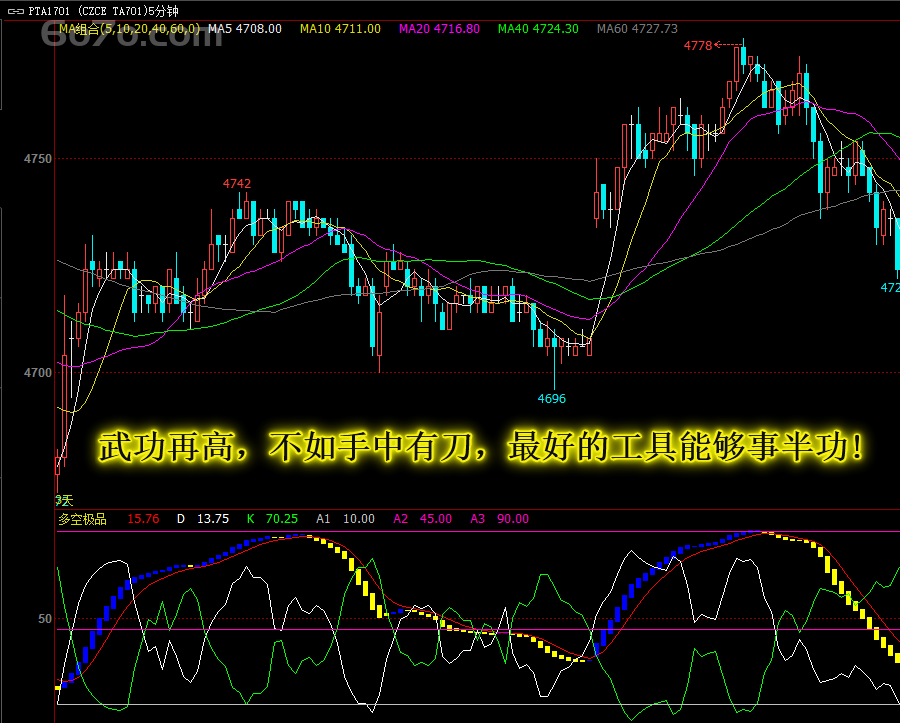Click the A2 45.00 parameter
Viewport: 900px width, 723px height.
[422, 519]
